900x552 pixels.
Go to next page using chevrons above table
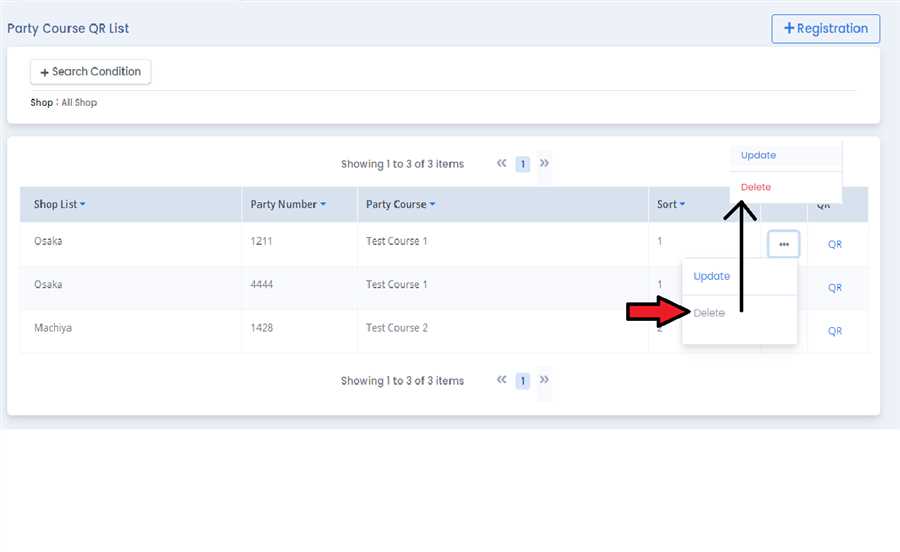[x=544, y=163]
